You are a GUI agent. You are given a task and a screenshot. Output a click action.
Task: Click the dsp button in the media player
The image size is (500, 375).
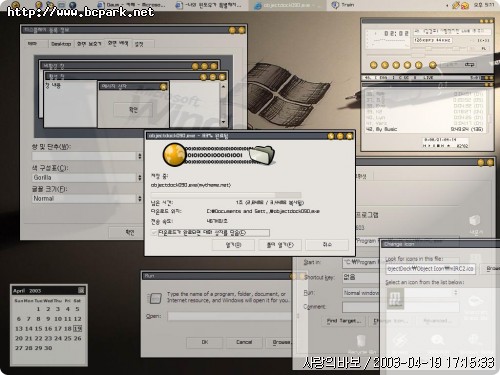[x=469, y=64]
